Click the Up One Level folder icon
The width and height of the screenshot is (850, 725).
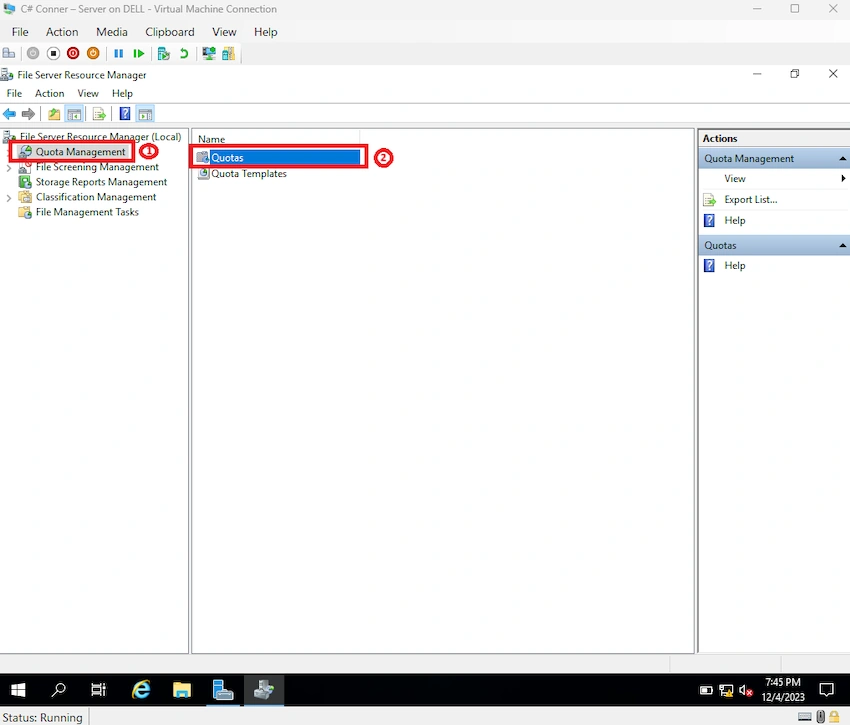coord(54,114)
